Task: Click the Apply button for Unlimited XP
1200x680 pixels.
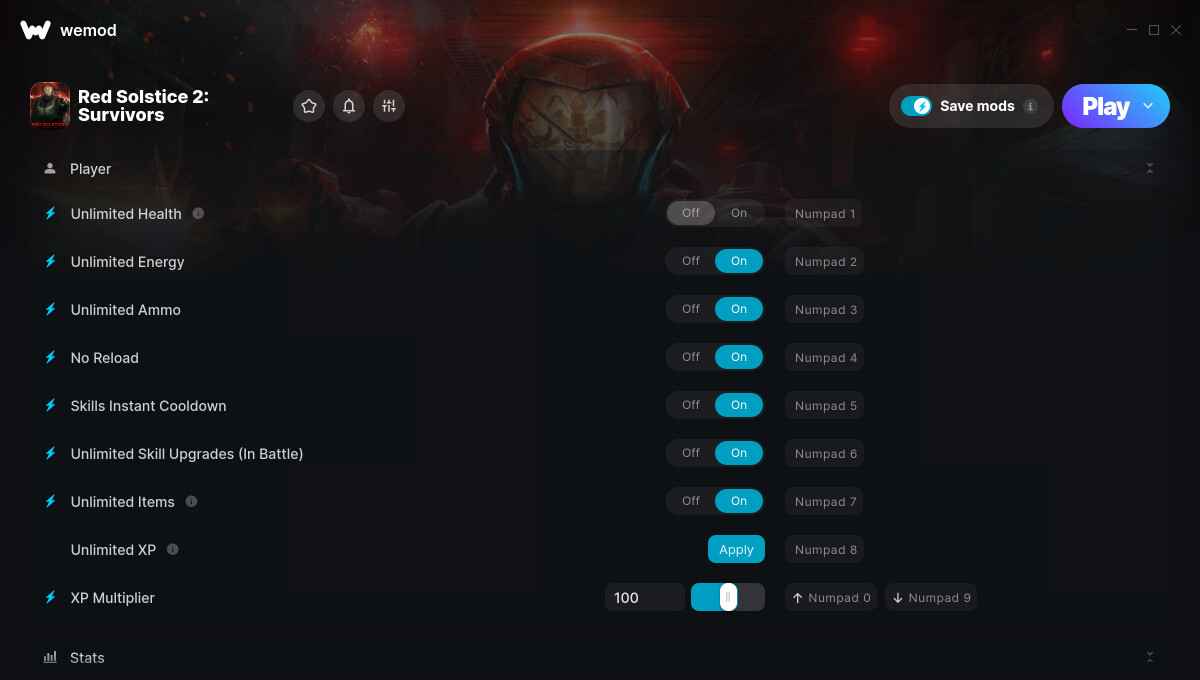Action: pyautogui.click(x=736, y=549)
